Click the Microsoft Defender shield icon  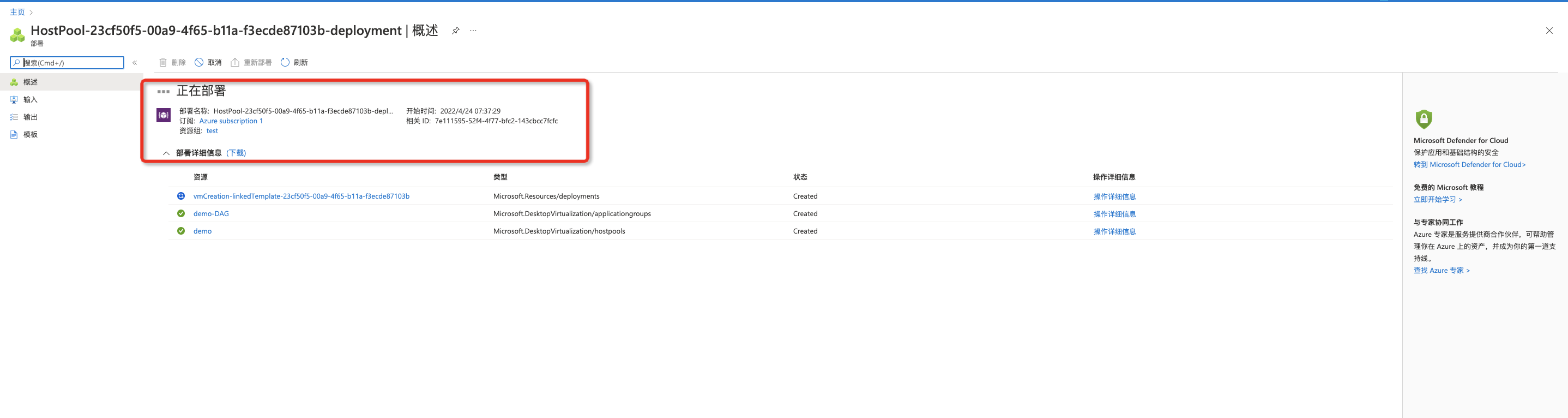click(x=1424, y=119)
